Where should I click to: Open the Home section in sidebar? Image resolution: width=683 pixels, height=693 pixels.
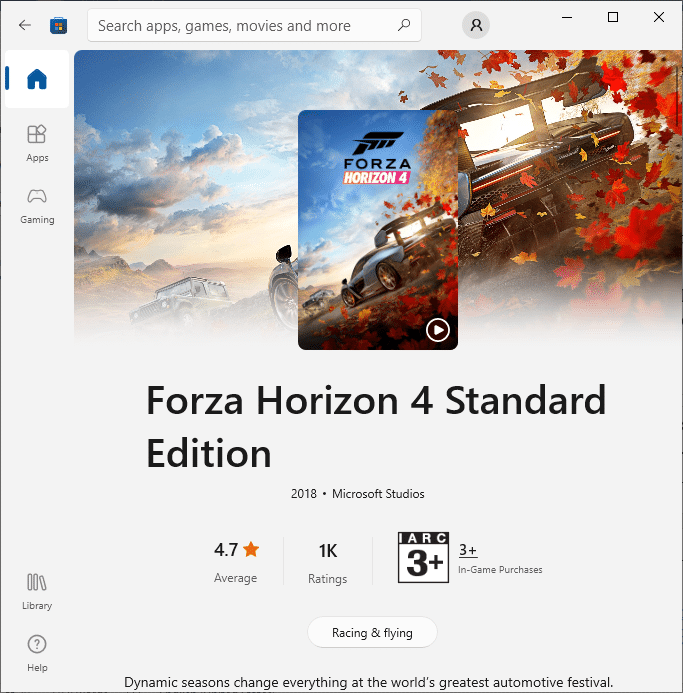[37, 79]
